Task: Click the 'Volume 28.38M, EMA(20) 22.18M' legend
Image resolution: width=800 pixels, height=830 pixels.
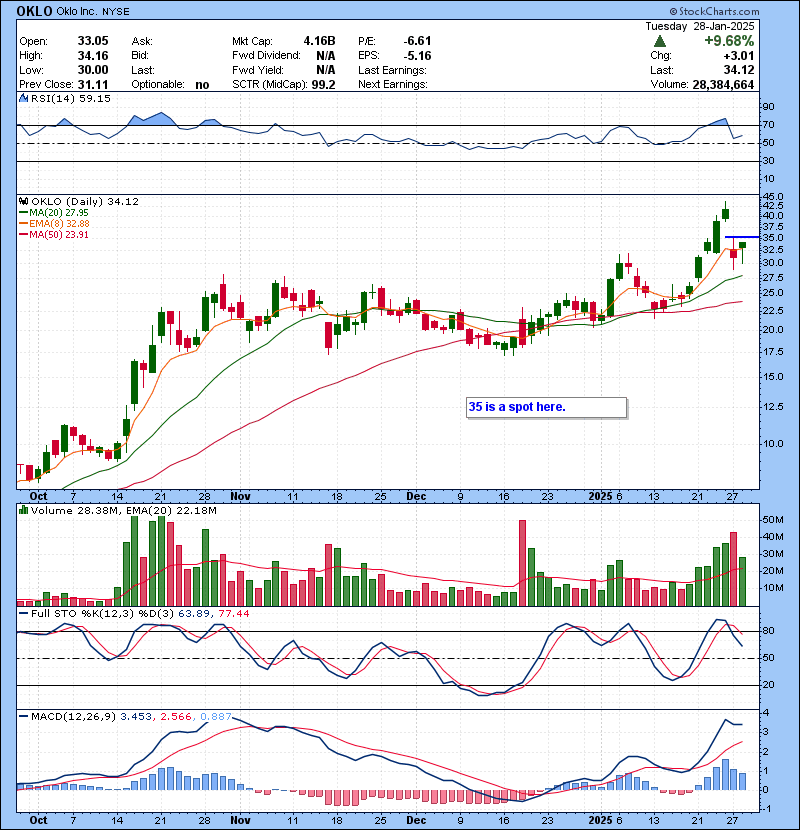Action: 123,510
